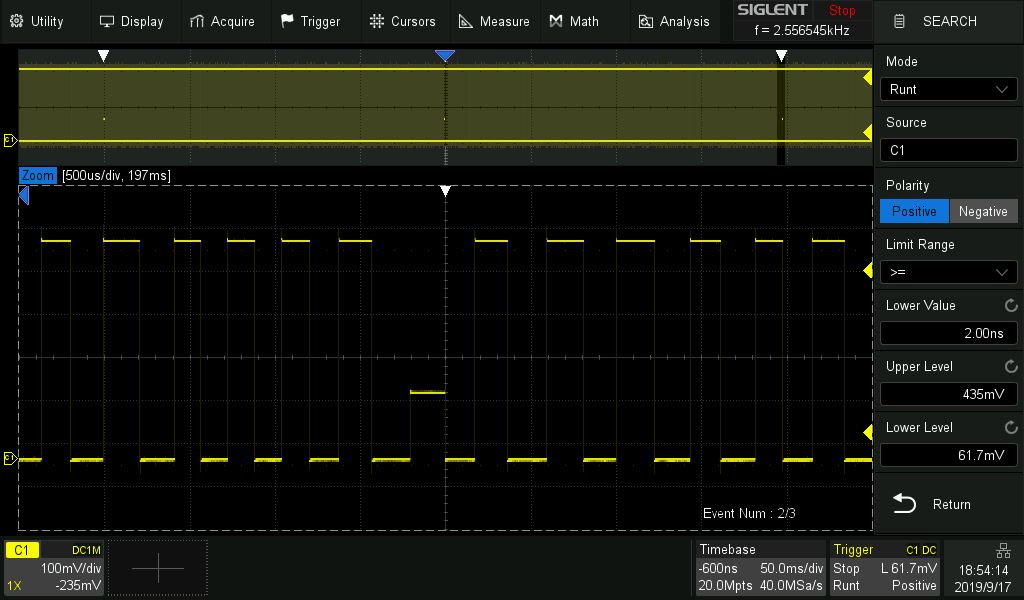
Task: Click the Upper Level 435mV field
Action: click(x=948, y=394)
